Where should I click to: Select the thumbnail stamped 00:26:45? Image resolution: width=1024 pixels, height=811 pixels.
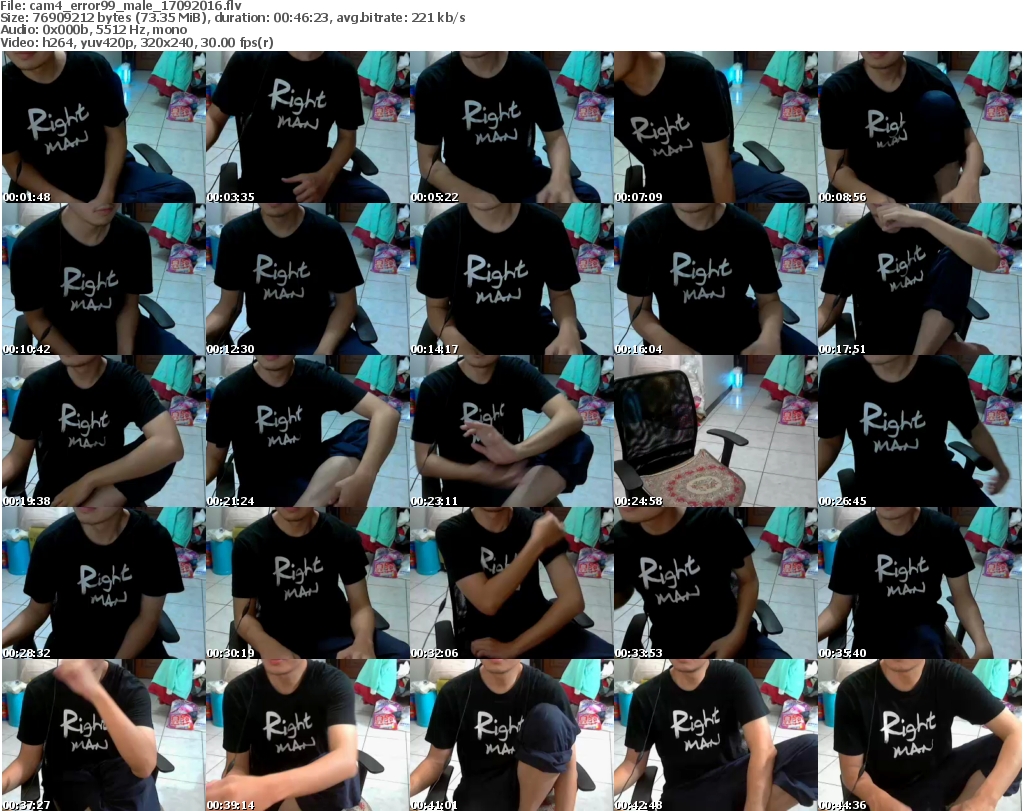920,431
